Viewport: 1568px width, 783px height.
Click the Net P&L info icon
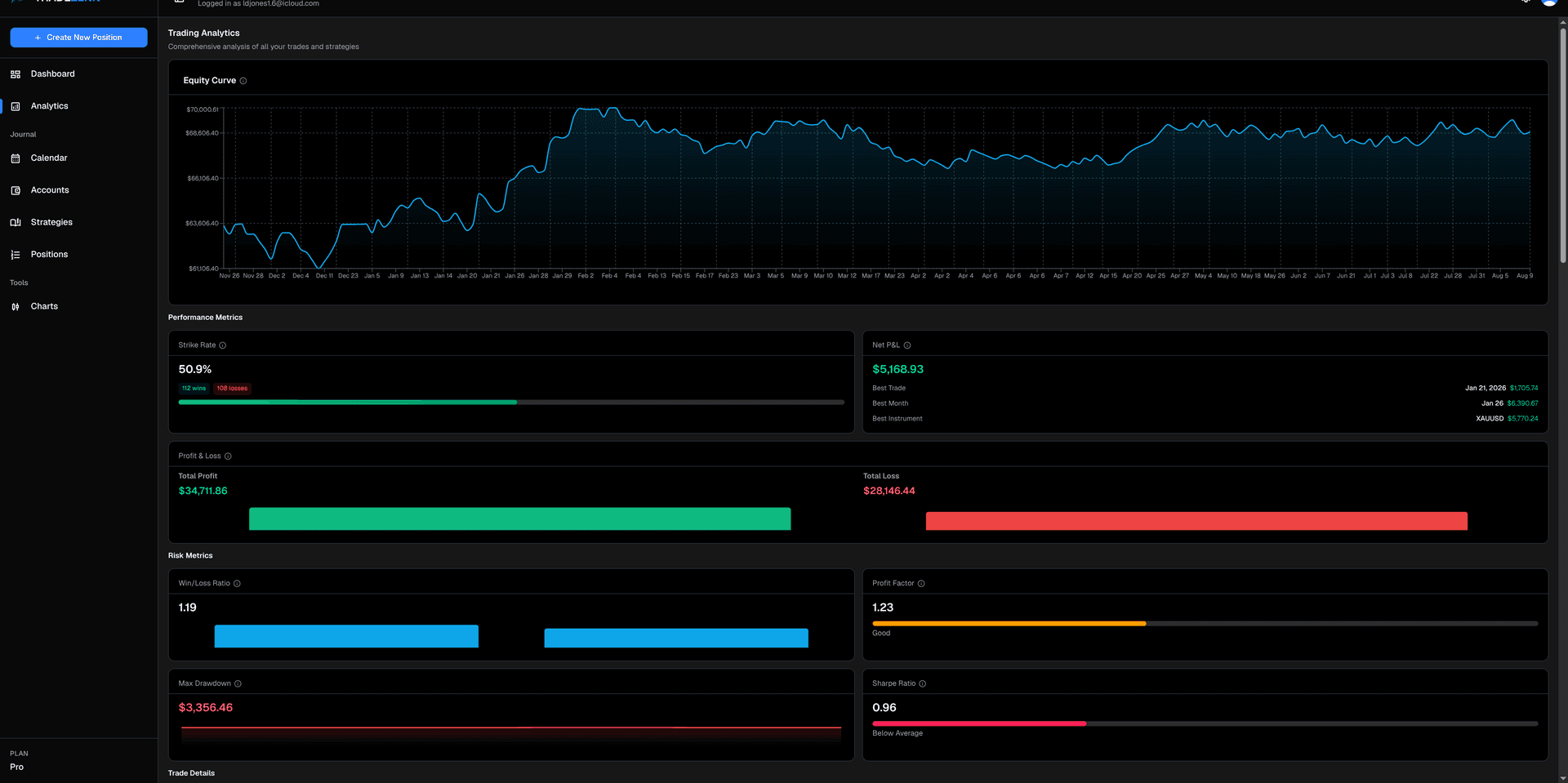click(907, 345)
